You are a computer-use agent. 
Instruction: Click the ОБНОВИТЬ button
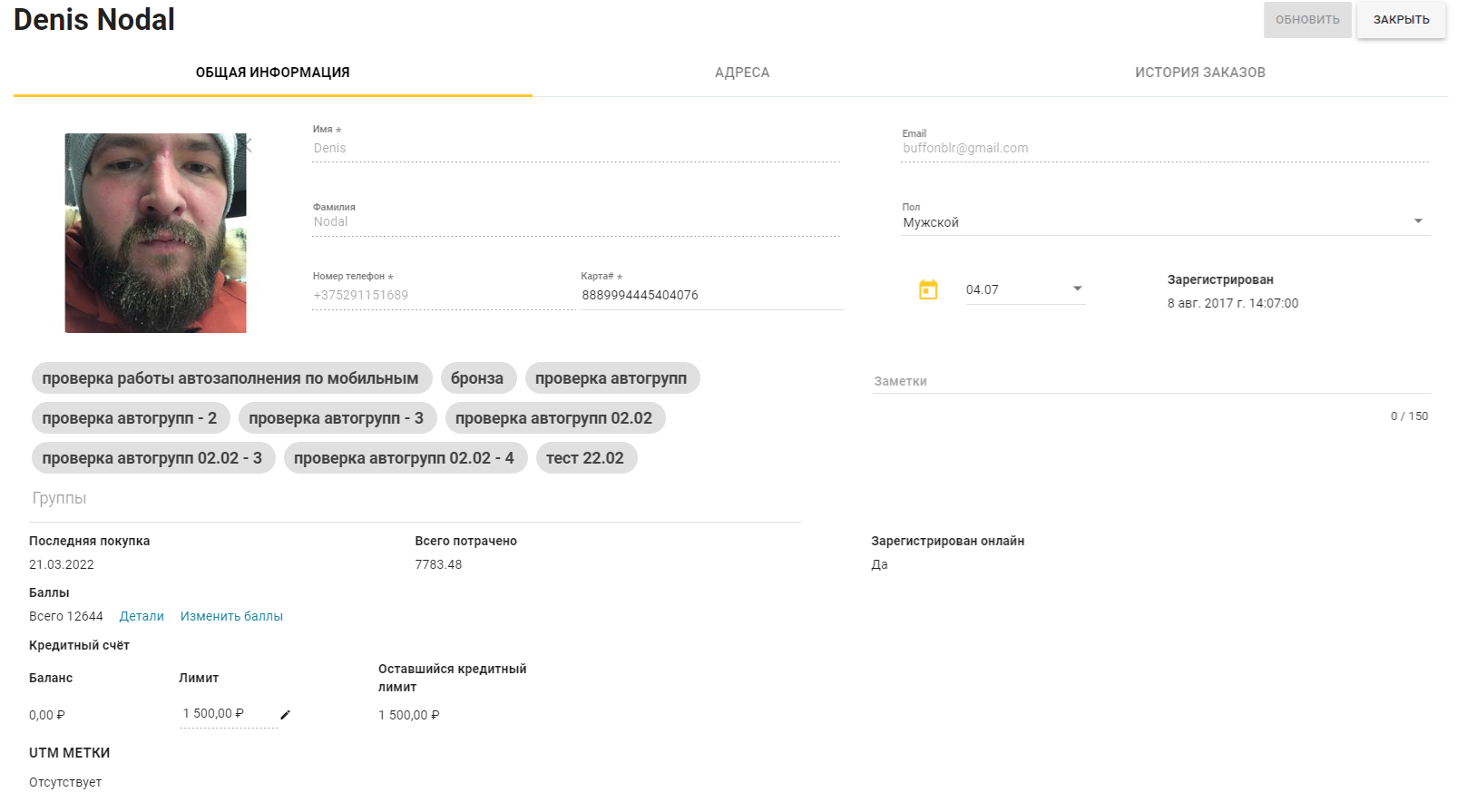click(x=1307, y=20)
